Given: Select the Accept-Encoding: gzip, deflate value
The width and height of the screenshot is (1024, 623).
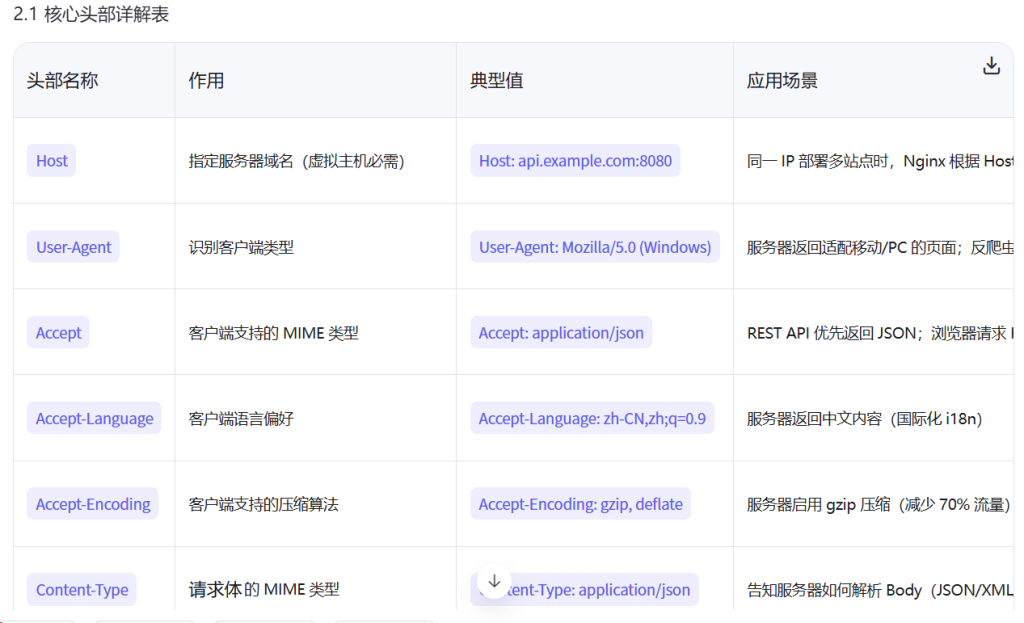Looking at the screenshot, I should point(580,505).
